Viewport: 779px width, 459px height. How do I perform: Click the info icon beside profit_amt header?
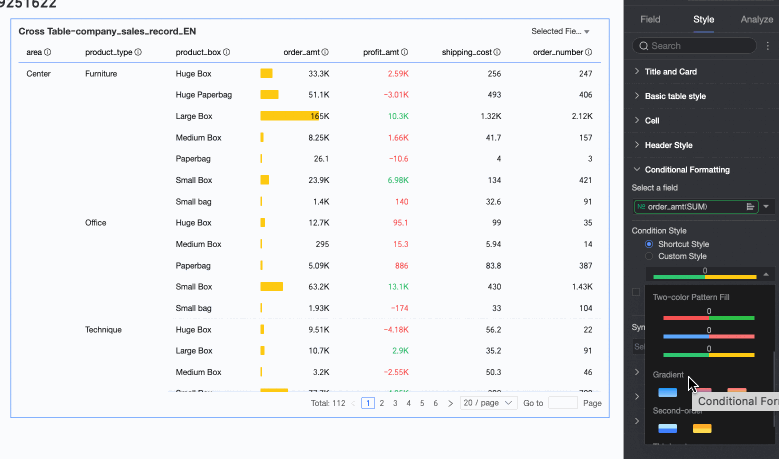click(x=405, y=52)
